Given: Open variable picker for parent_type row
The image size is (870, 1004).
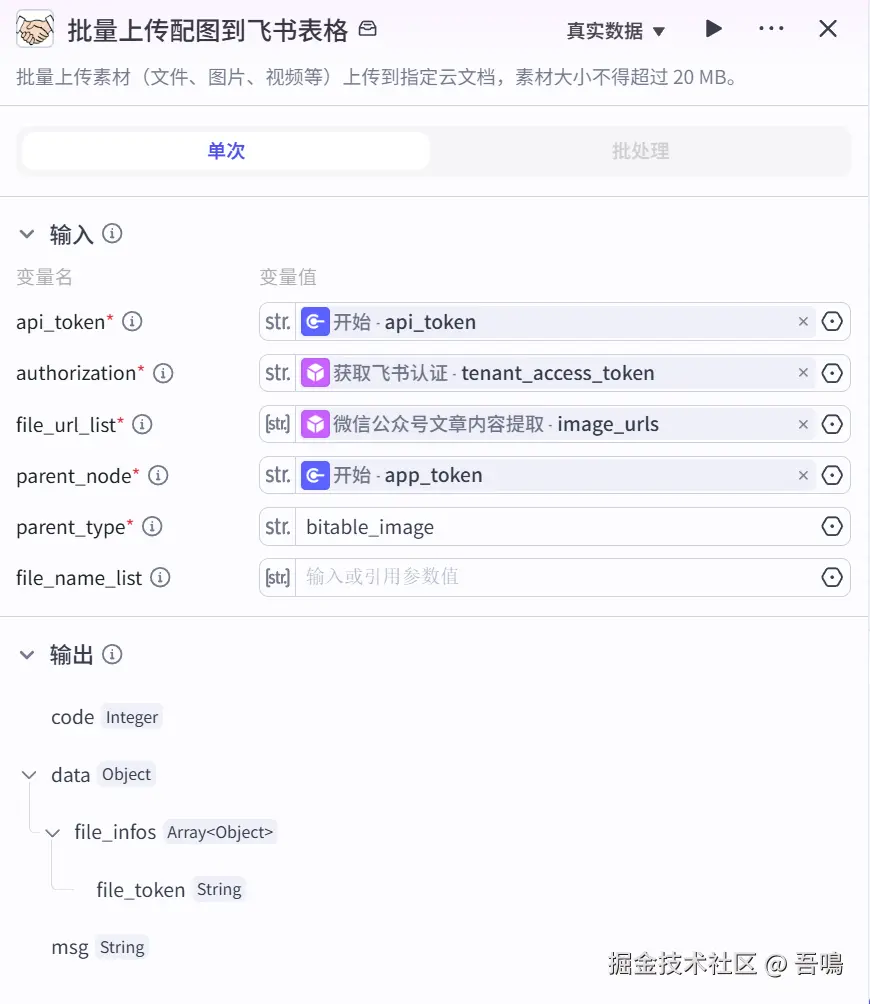Looking at the screenshot, I should click(832, 526).
